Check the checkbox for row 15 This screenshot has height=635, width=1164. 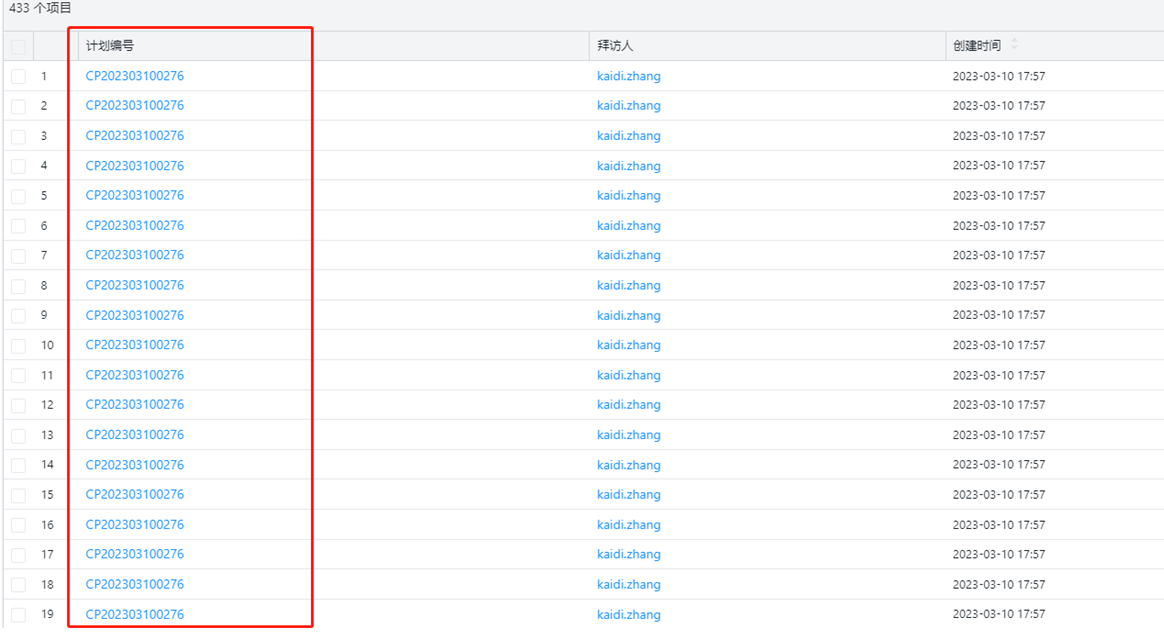(x=19, y=495)
